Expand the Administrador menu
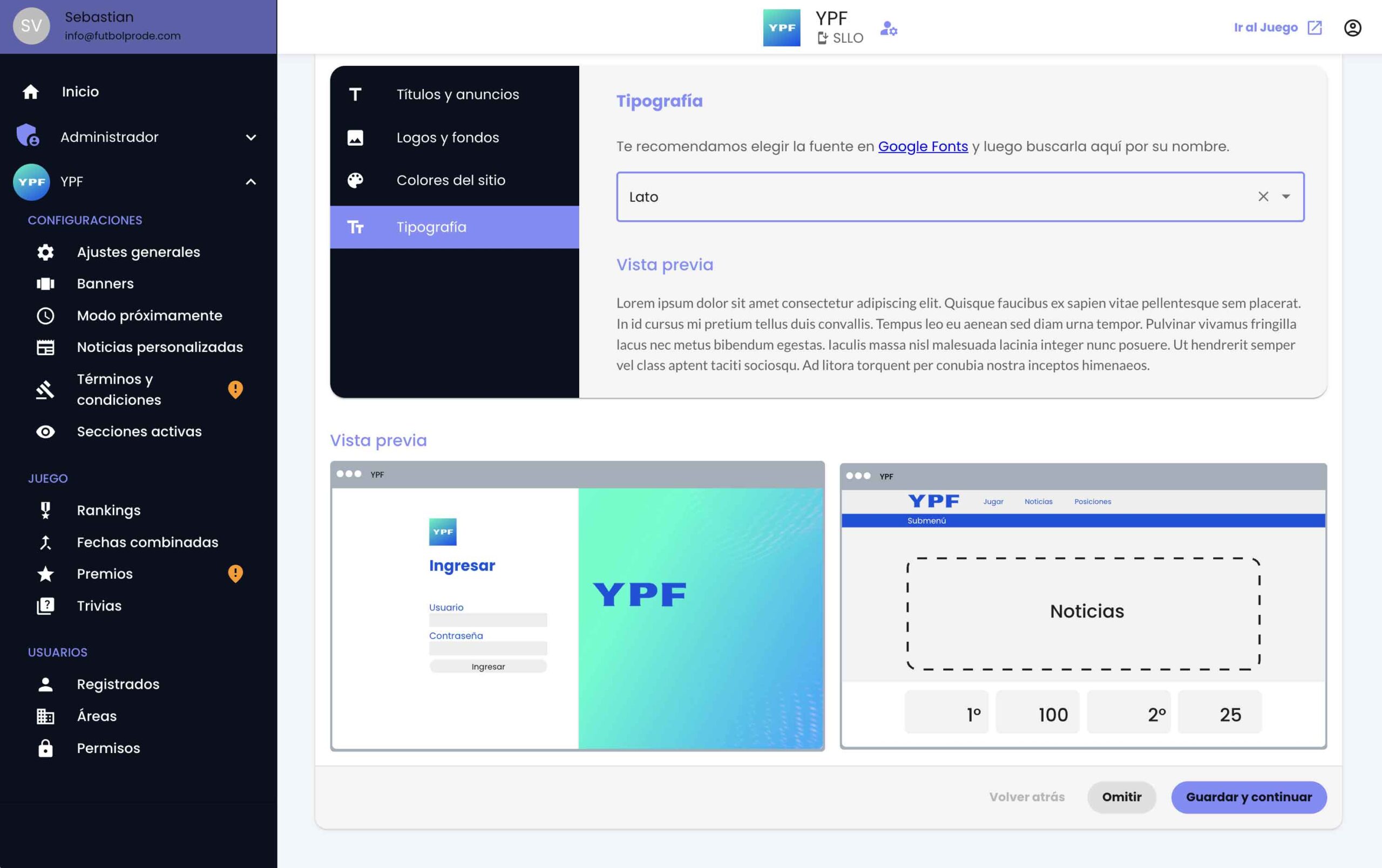This screenshot has width=1382, height=868. (251, 137)
